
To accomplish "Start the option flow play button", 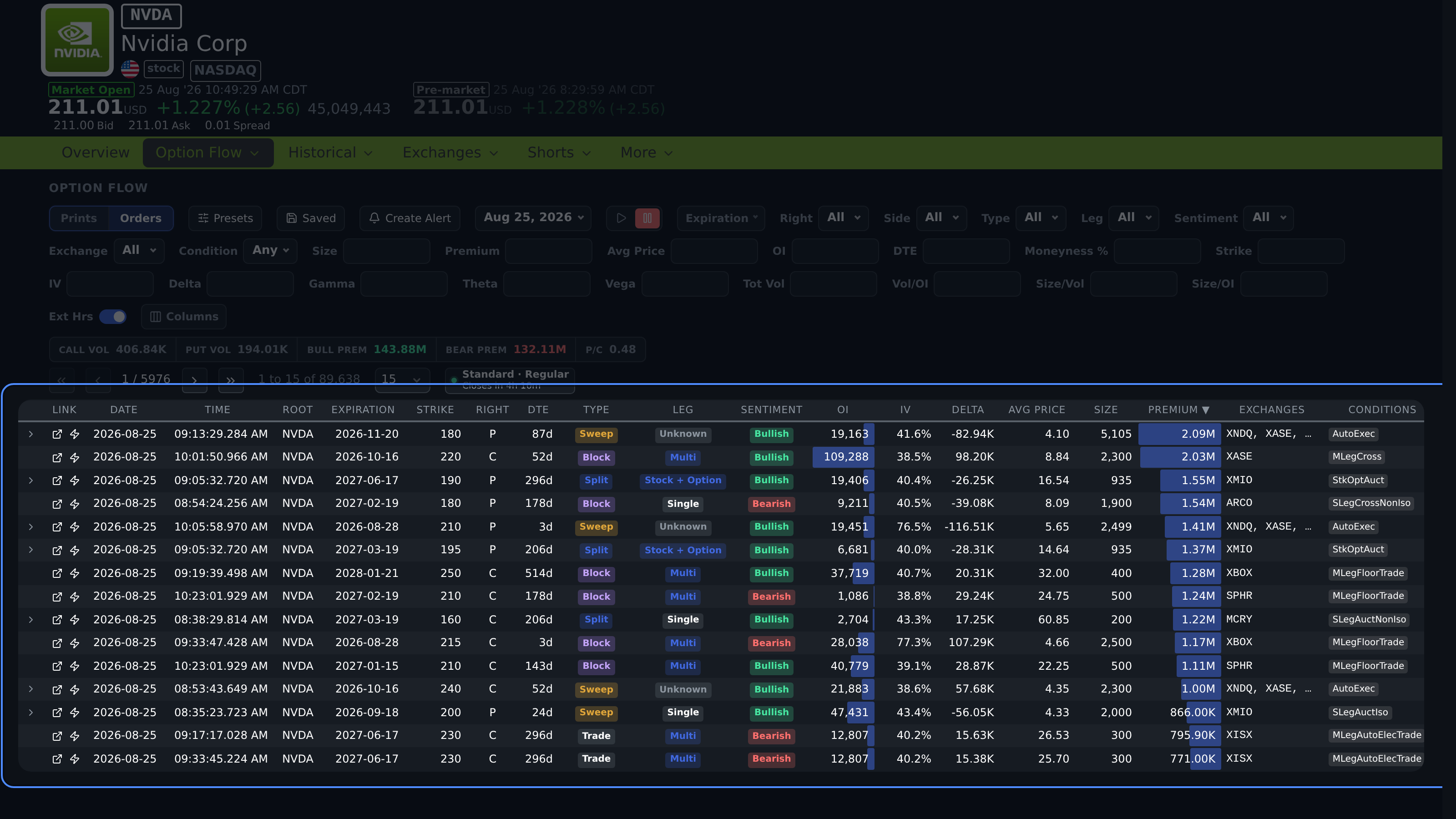I will pyautogui.click(x=621, y=218).
